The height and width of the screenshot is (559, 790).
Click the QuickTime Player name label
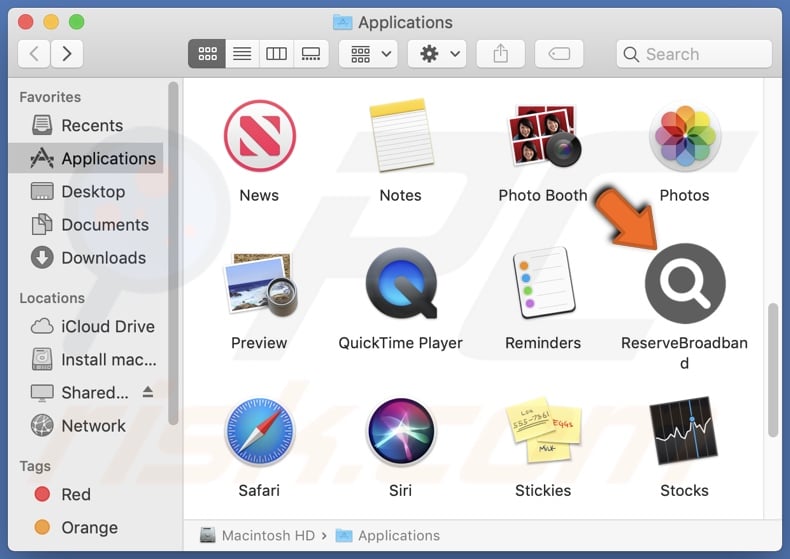click(401, 343)
